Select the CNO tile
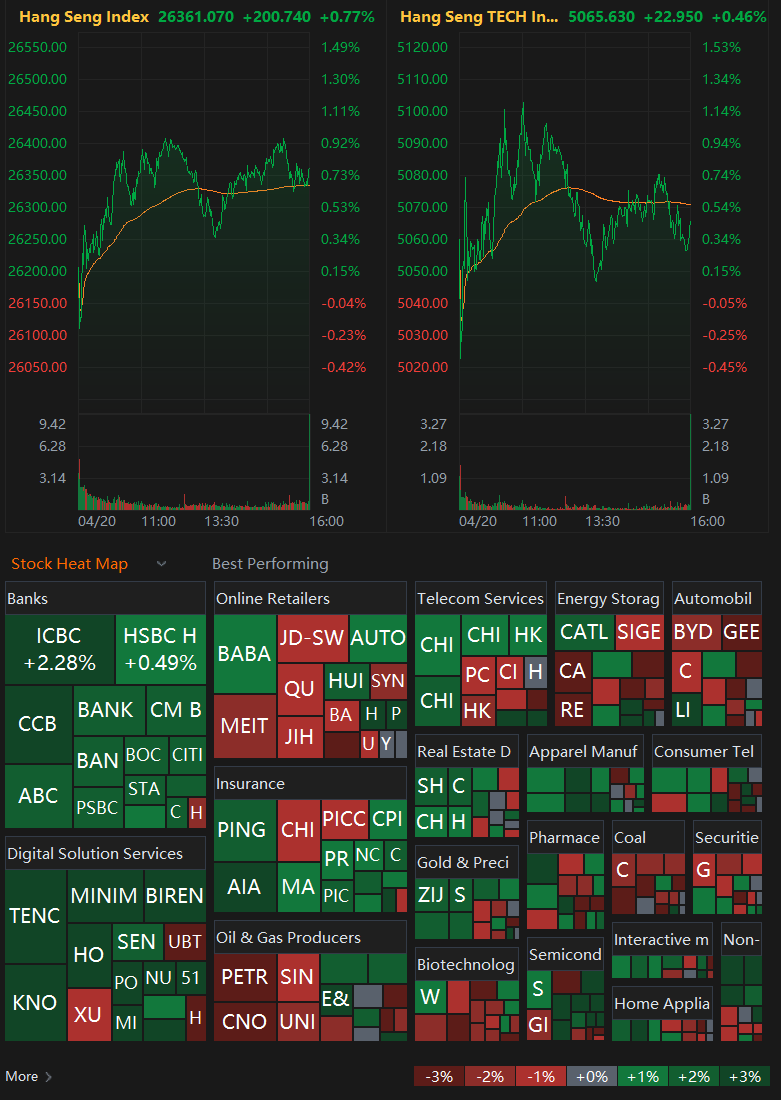 coord(245,1021)
